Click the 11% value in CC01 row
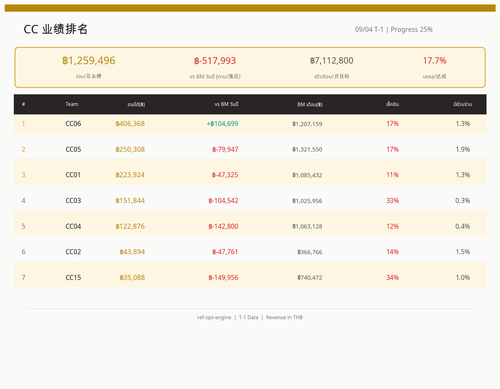The image size is (500, 389). pos(393,175)
